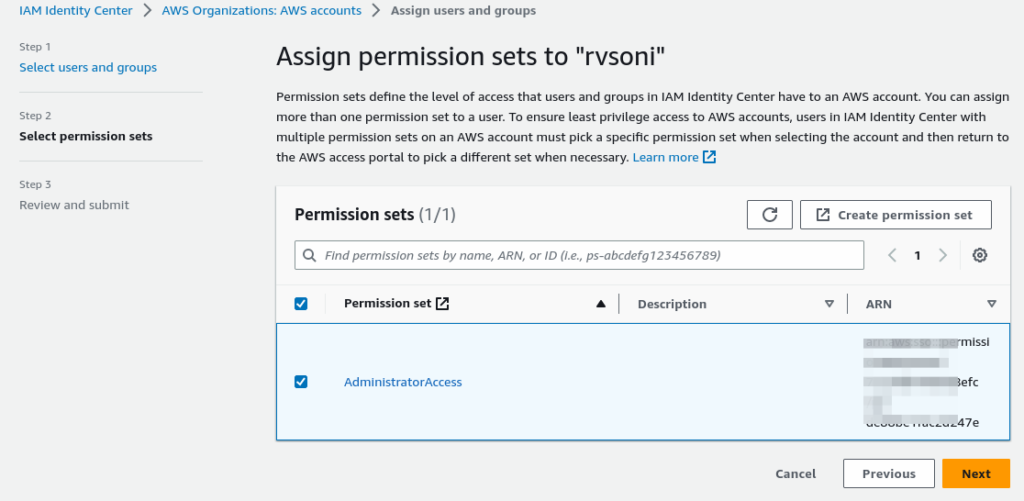Focus the Find permission sets search field

[x=590, y=255]
